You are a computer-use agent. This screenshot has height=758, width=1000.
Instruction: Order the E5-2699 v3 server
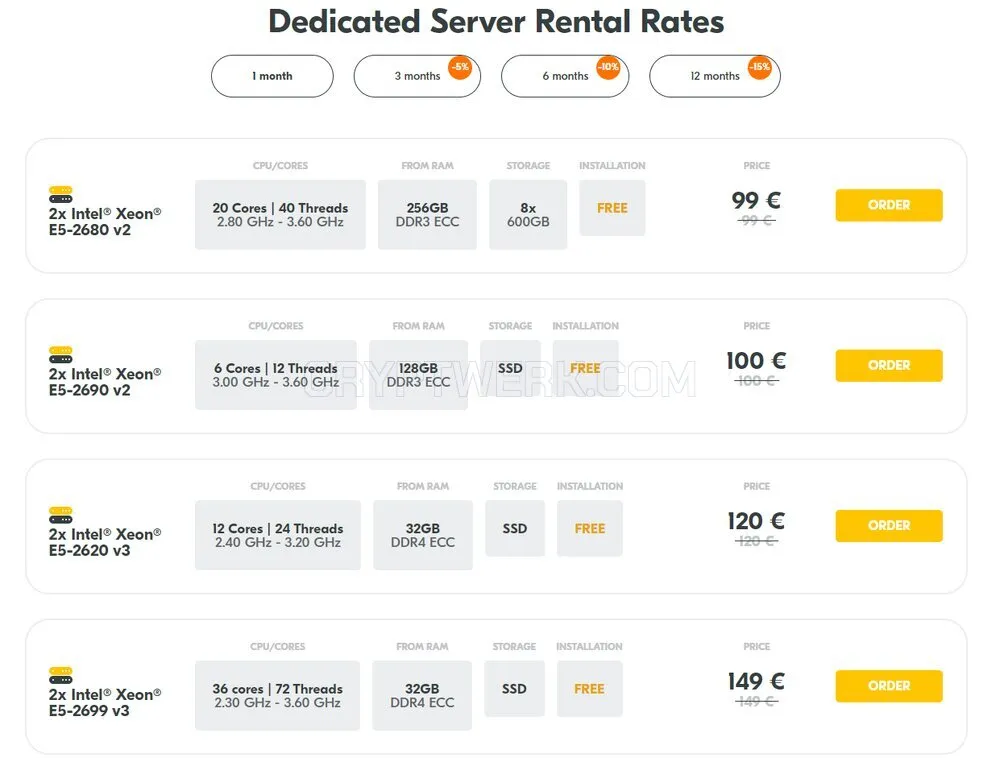[889, 686]
